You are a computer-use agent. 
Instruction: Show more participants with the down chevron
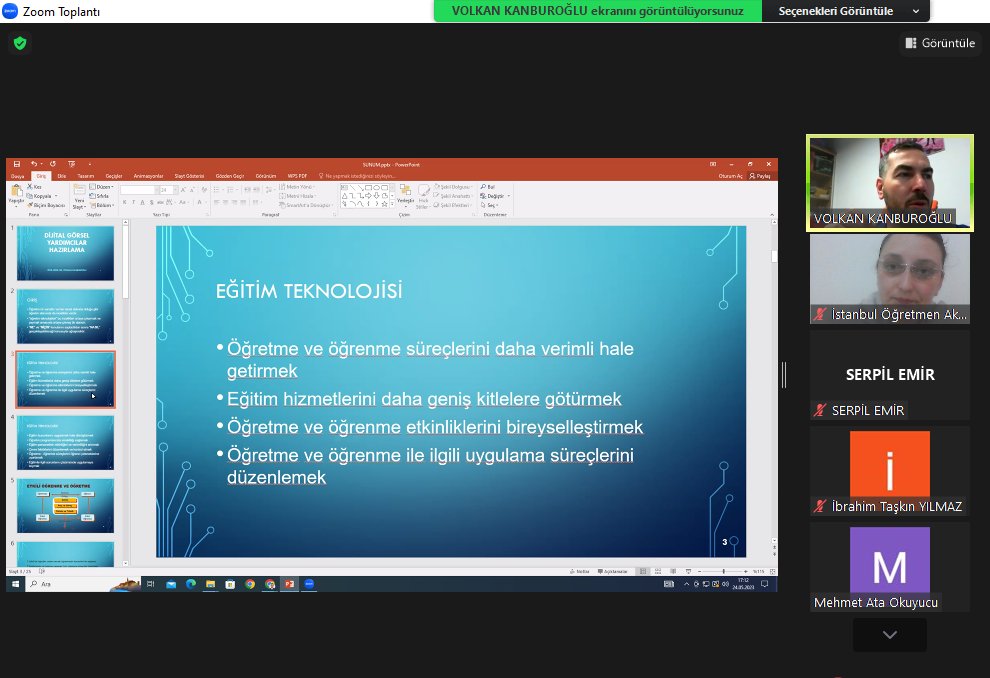click(890, 634)
